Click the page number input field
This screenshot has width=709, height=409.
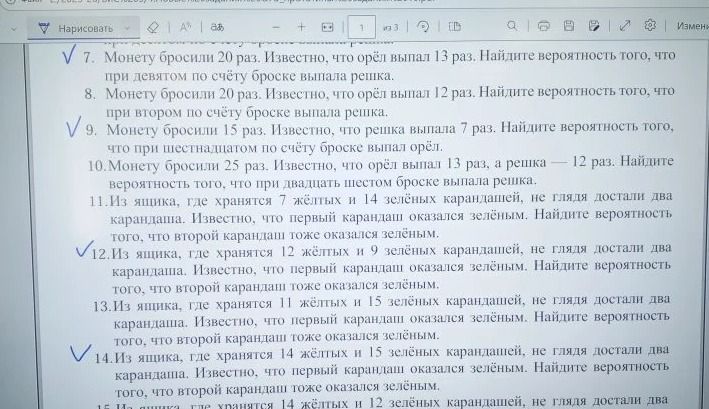coord(361,27)
